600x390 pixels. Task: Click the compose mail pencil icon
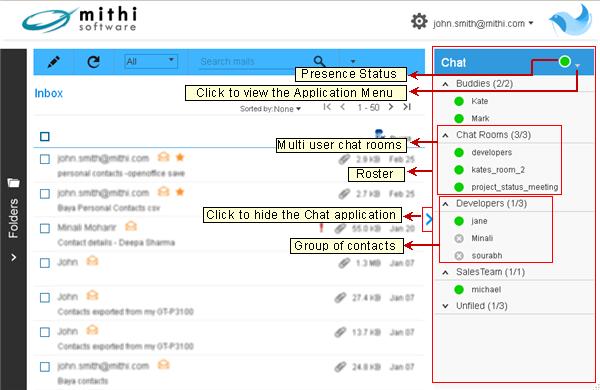54,62
